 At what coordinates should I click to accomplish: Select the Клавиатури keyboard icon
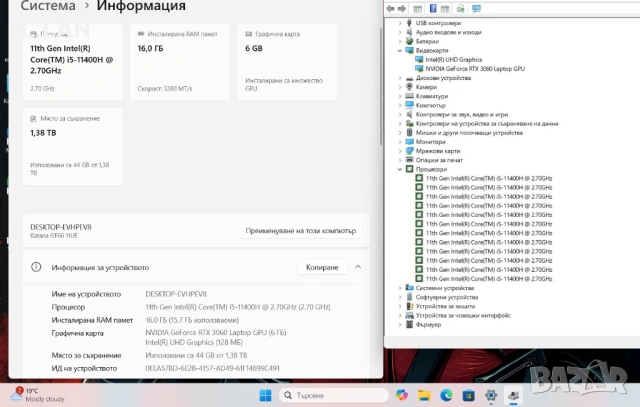coord(409,96)
